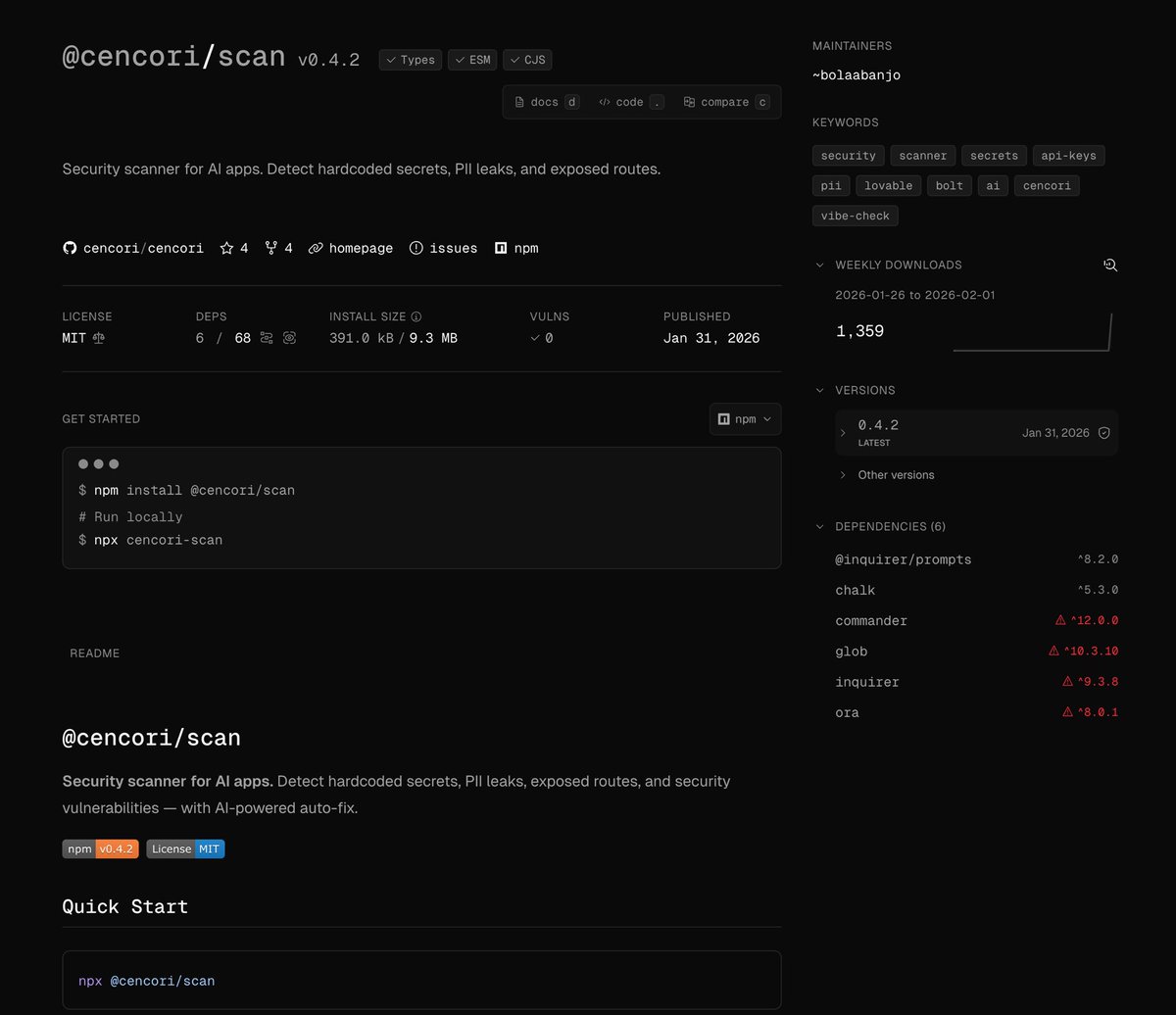Click the shield provenance icon for 0.4.2

coord(1103,433)
